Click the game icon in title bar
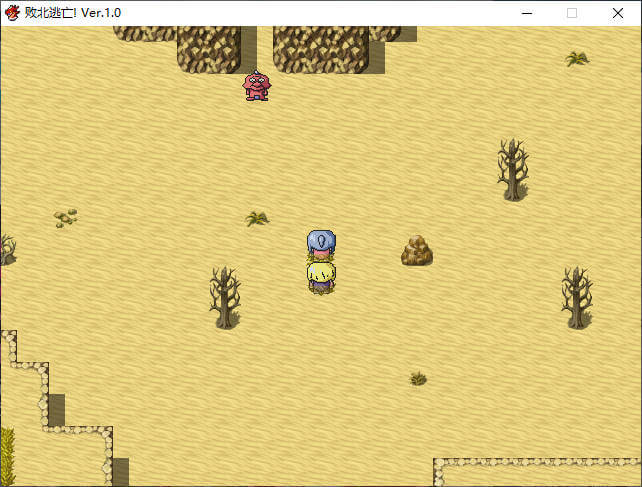The width and height of the screenshot is (642, 487). click(12, 13)
